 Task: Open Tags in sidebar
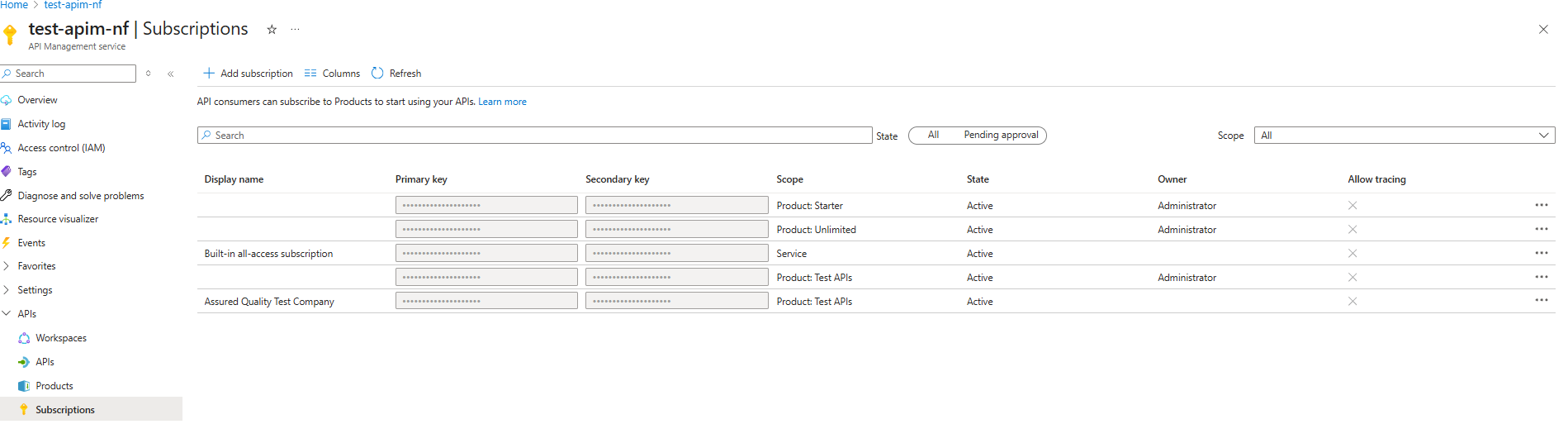point(27,172)
